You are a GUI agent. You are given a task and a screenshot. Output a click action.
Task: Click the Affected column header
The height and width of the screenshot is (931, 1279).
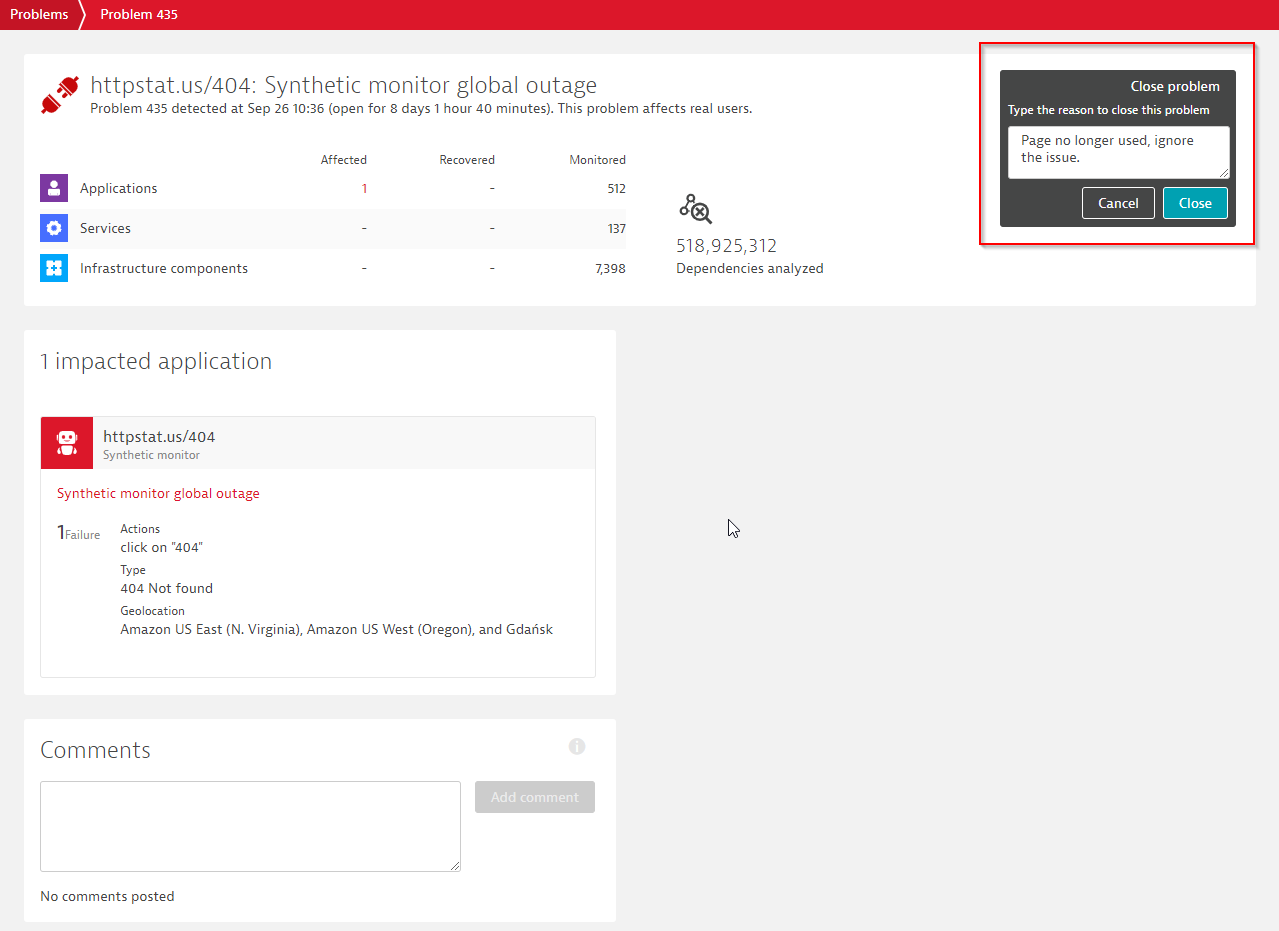click(344, 160)
